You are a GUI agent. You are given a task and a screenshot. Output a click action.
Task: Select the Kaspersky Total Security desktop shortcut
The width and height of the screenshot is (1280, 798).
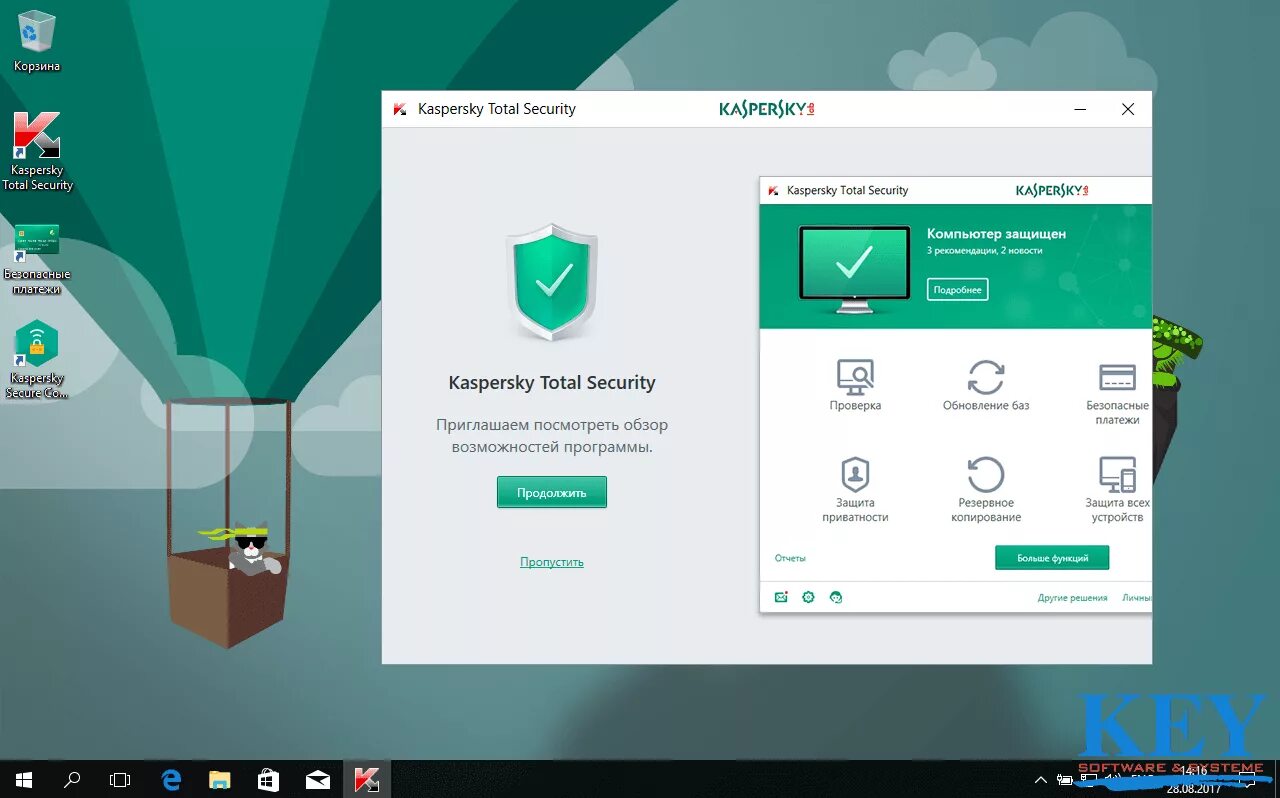37,150
